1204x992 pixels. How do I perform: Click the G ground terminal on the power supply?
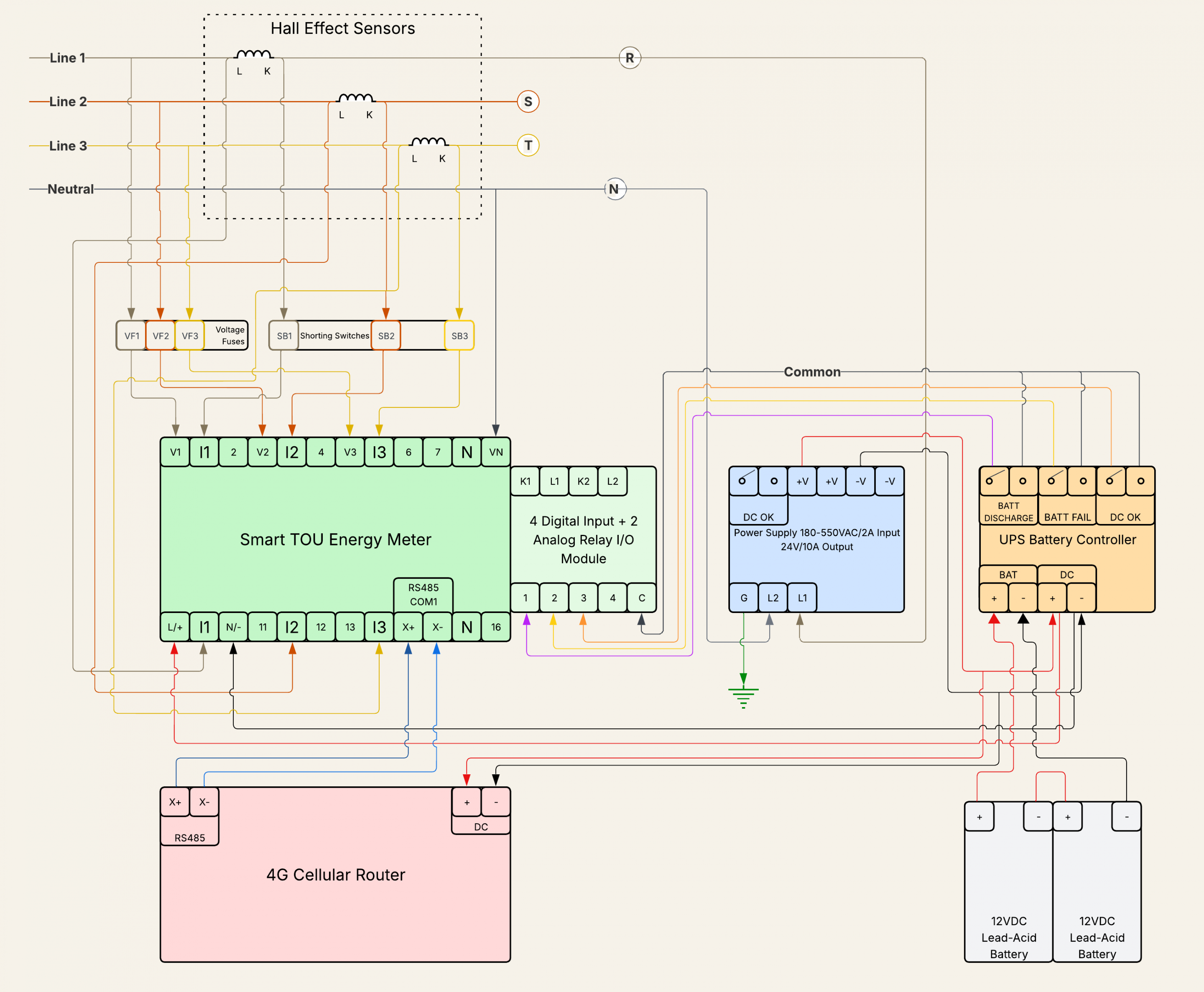coord(744,598)
